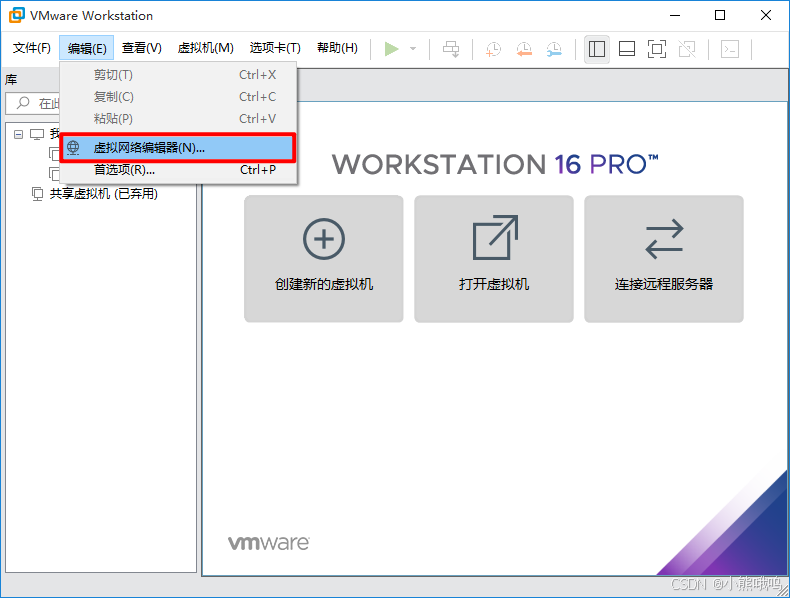The height and width of the screenshot is (598, 790).
Task: Select 首选项(R)... menu entry
Action: pyautogui.click(x=178, y=170)
